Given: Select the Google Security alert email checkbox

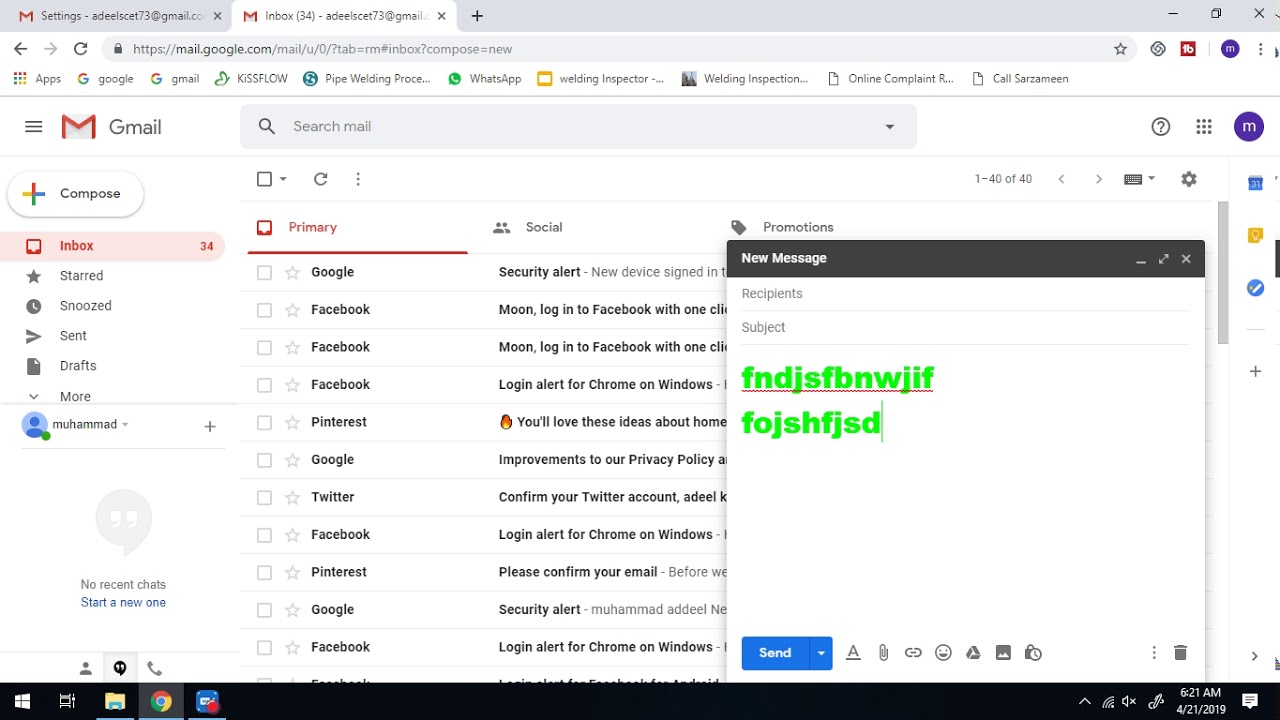Looking at the screenshot, I should click(x=264, y=272).
